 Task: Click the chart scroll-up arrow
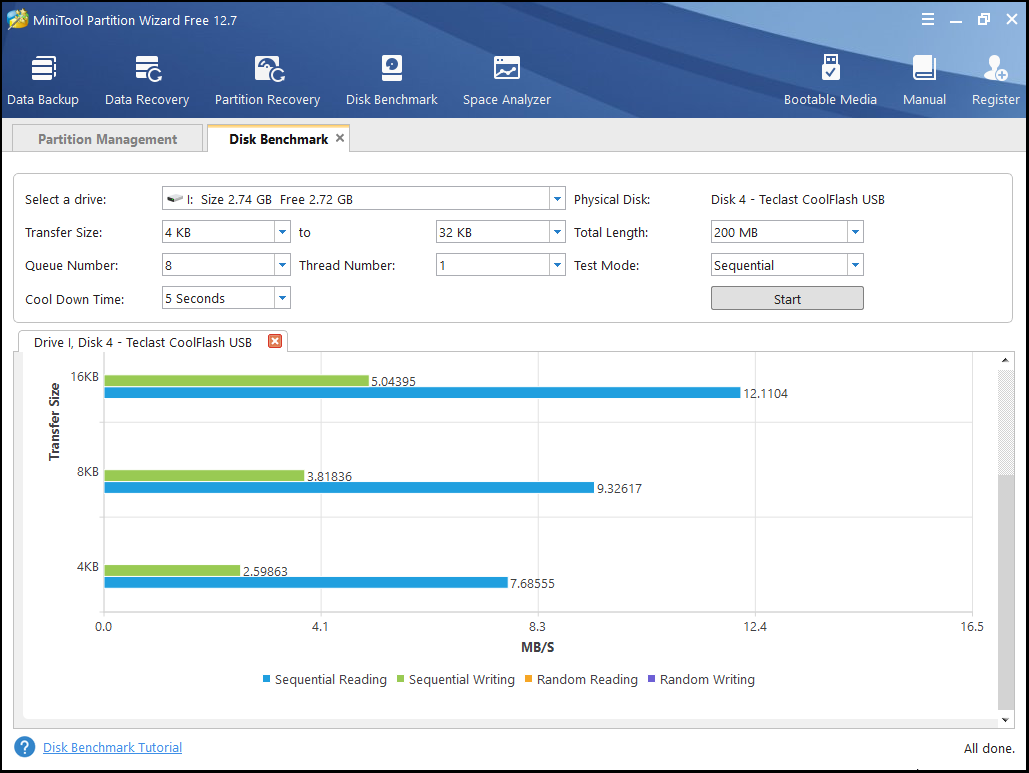pos(1005,360)
